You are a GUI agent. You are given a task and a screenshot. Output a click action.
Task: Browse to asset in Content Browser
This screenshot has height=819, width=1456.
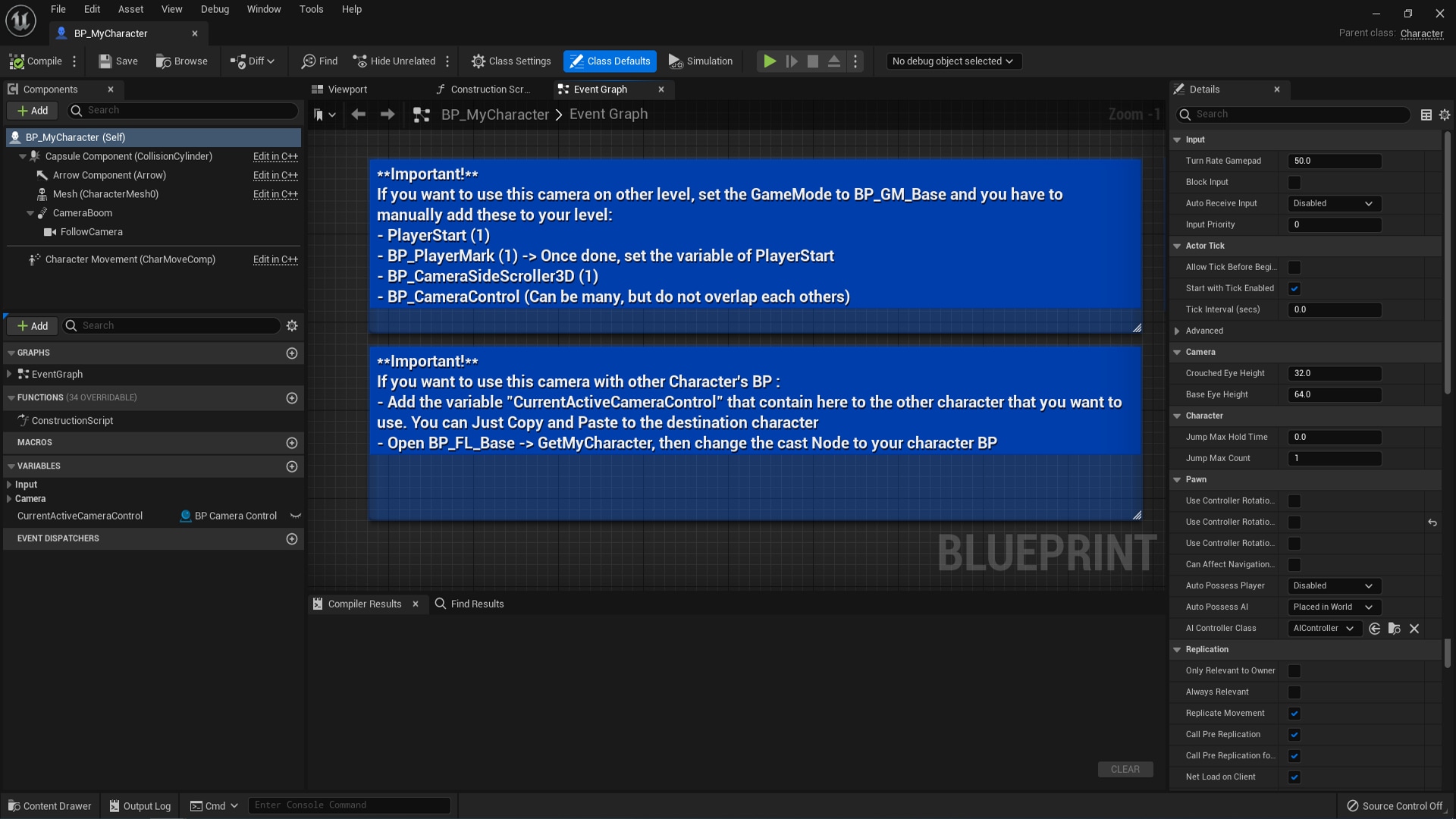182,61
